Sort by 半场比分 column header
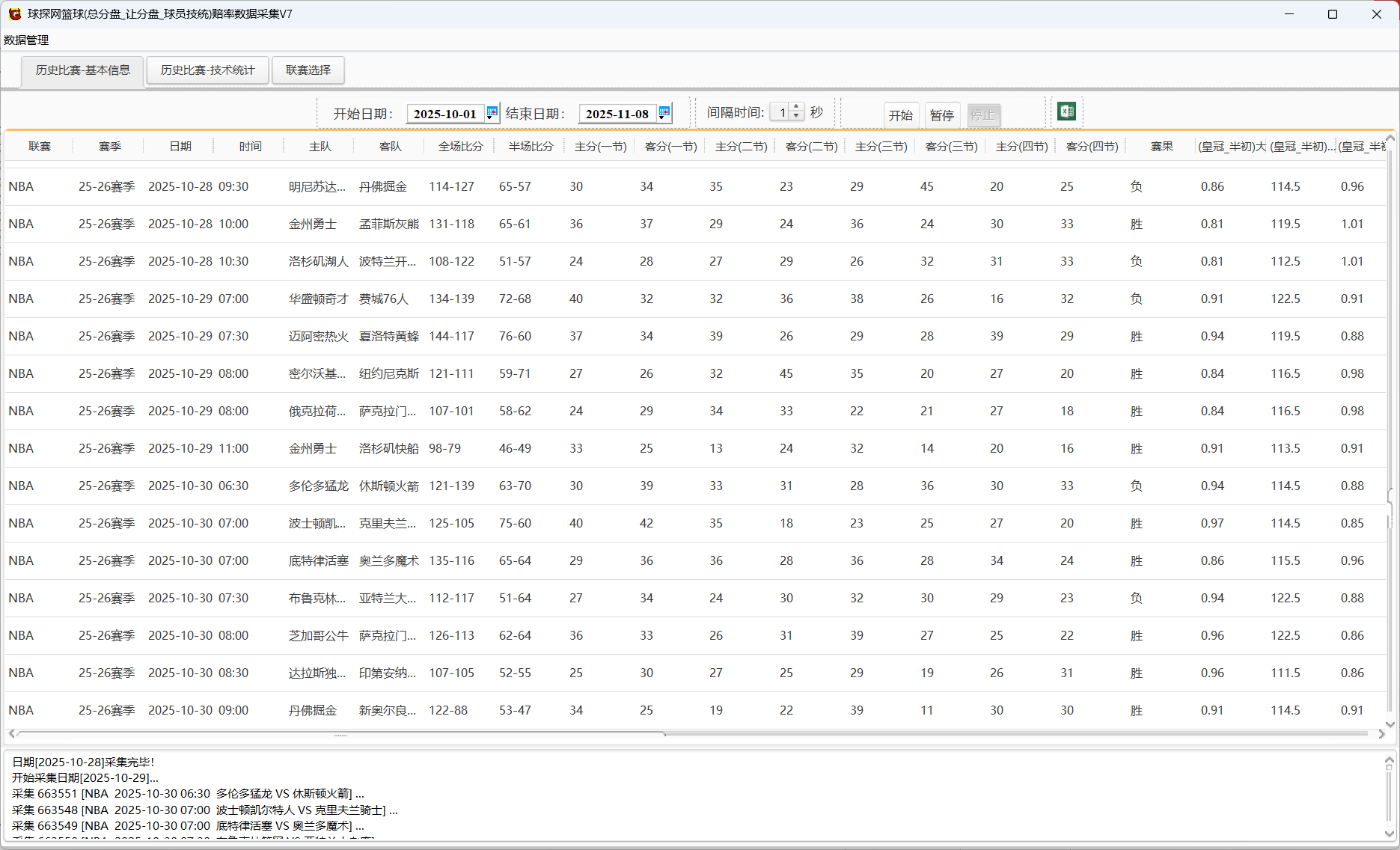The width and height of the screenshot is (1400, 850). [531, 147]
